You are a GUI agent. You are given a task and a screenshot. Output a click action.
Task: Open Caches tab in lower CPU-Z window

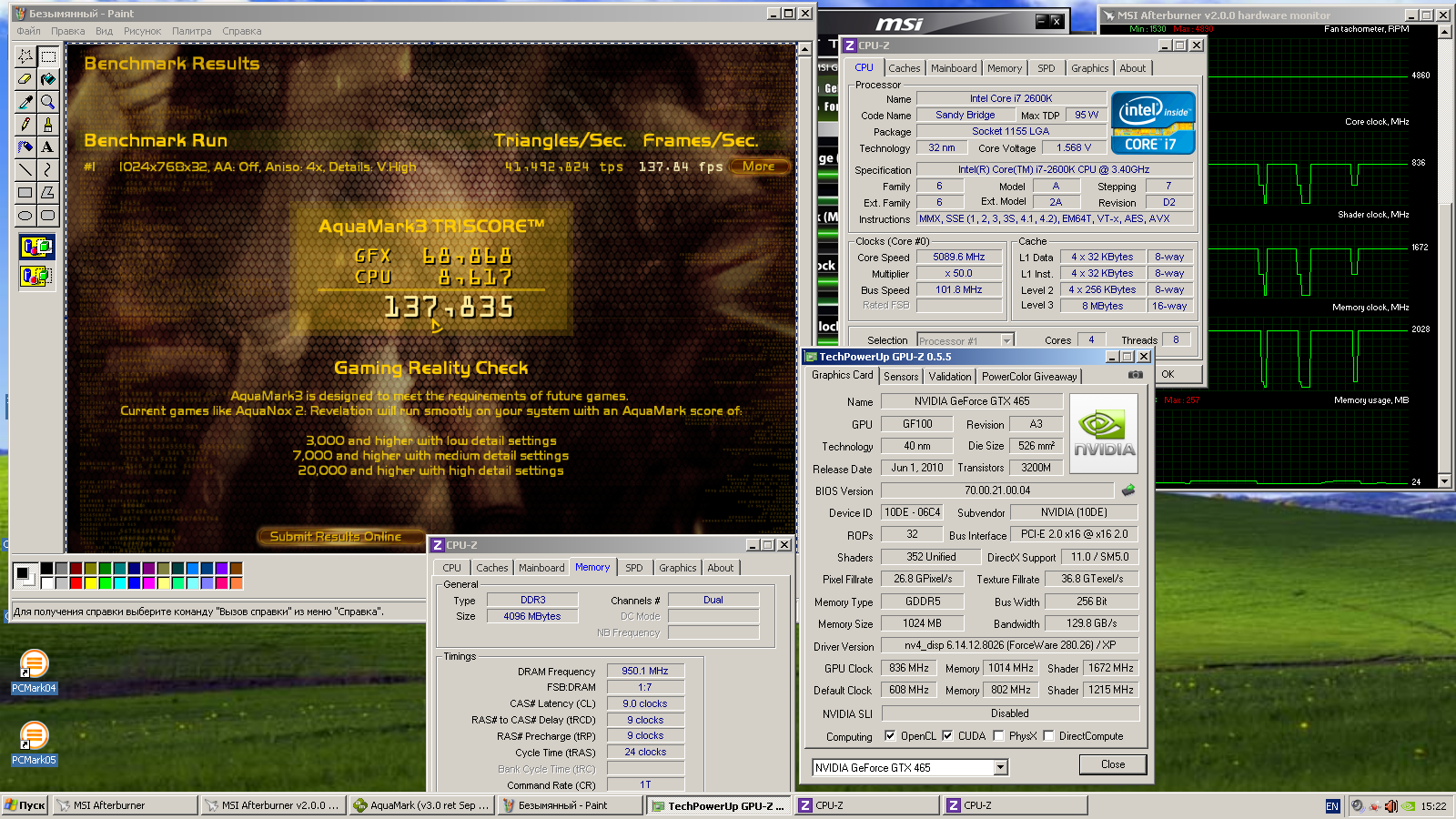tap(492, 568)
